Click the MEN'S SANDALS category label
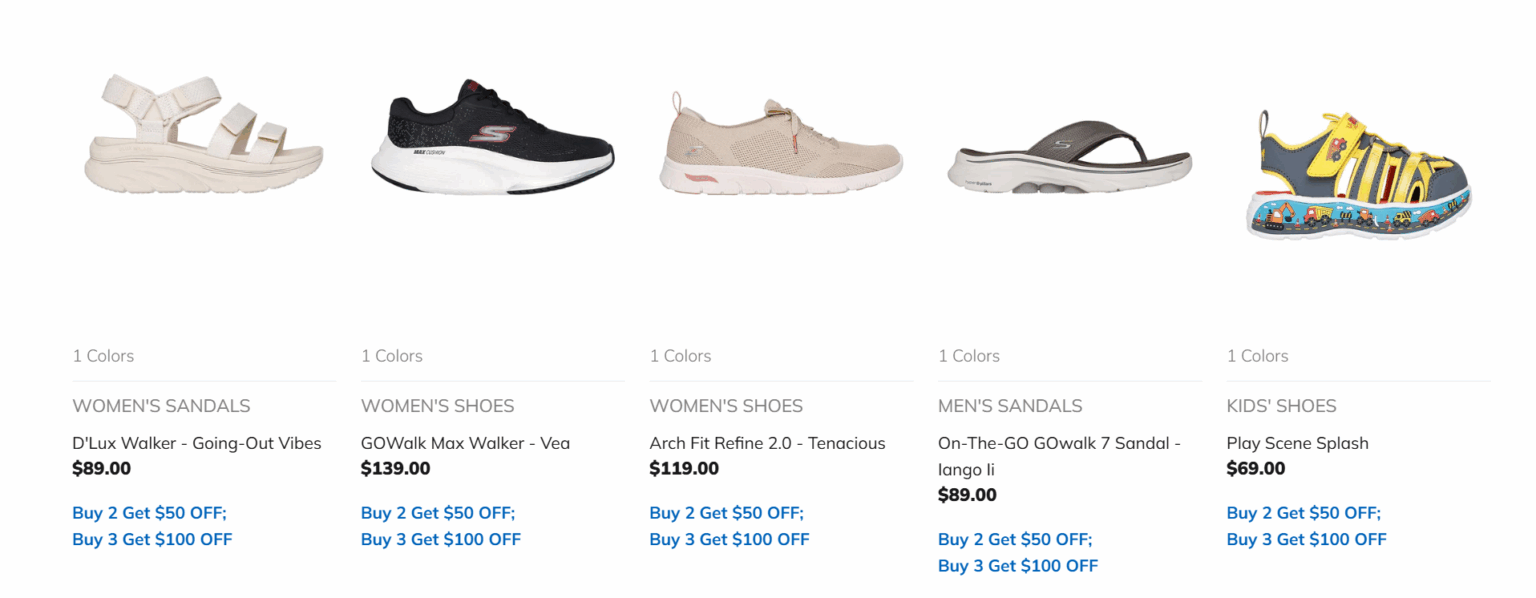 pyautogui.click(x=1010, y=406)
